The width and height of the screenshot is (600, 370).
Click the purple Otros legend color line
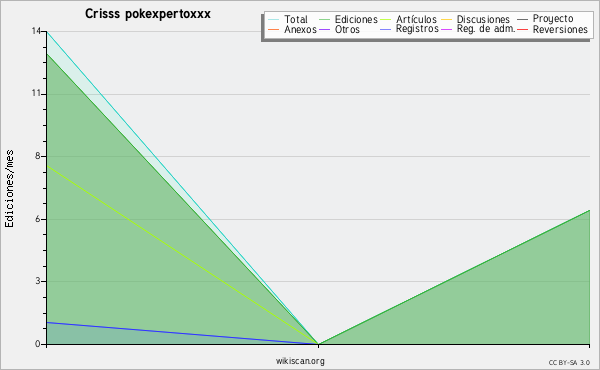tap(324, 29)
